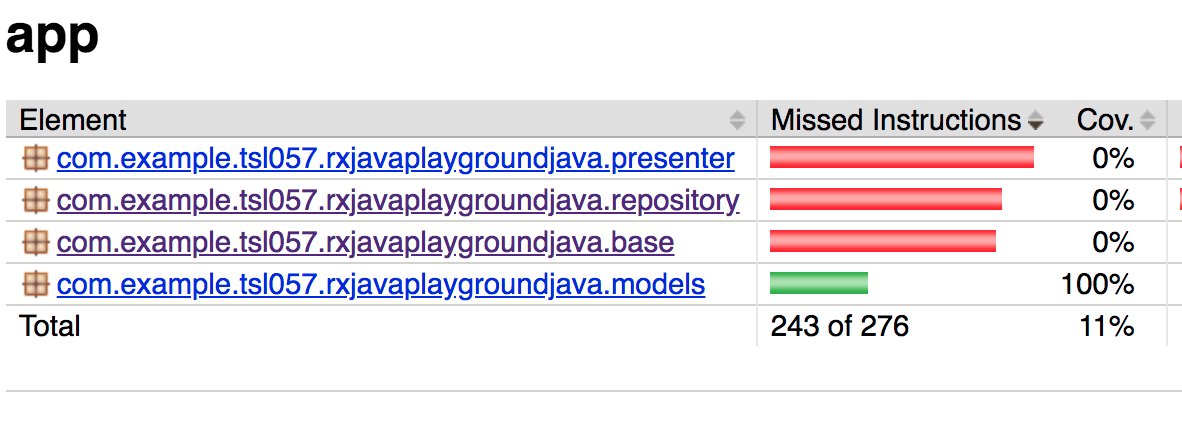Click the package icon beside repository row
Screen dimensions: 1182x424
click(35, 201)
